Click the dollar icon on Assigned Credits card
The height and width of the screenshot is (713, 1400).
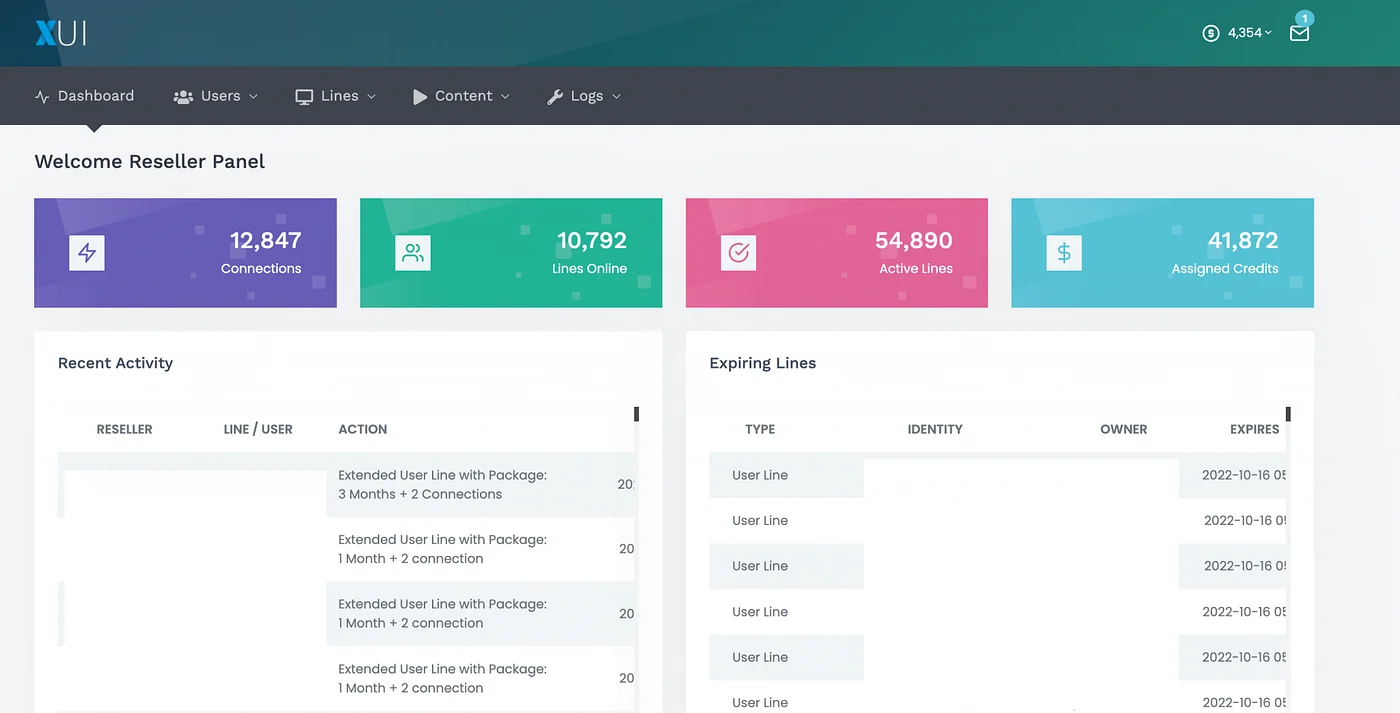coord(1064,252)
